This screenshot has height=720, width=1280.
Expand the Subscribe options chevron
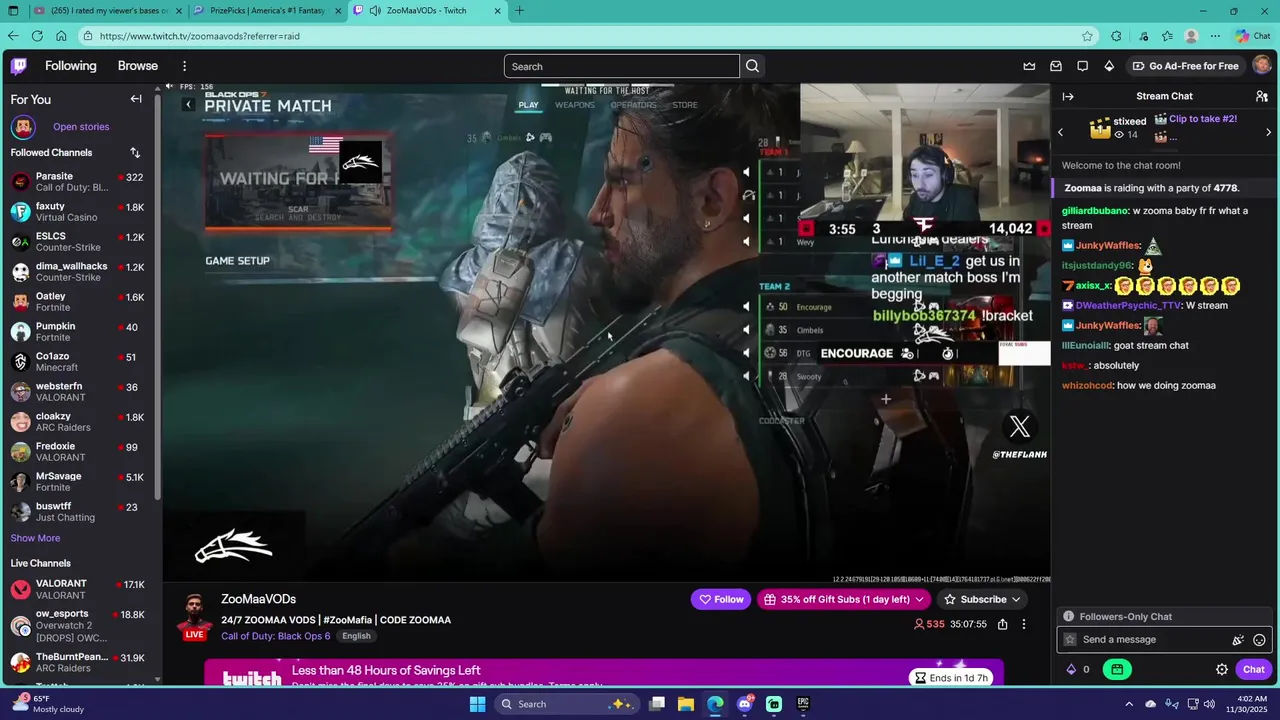(1016, 600)
